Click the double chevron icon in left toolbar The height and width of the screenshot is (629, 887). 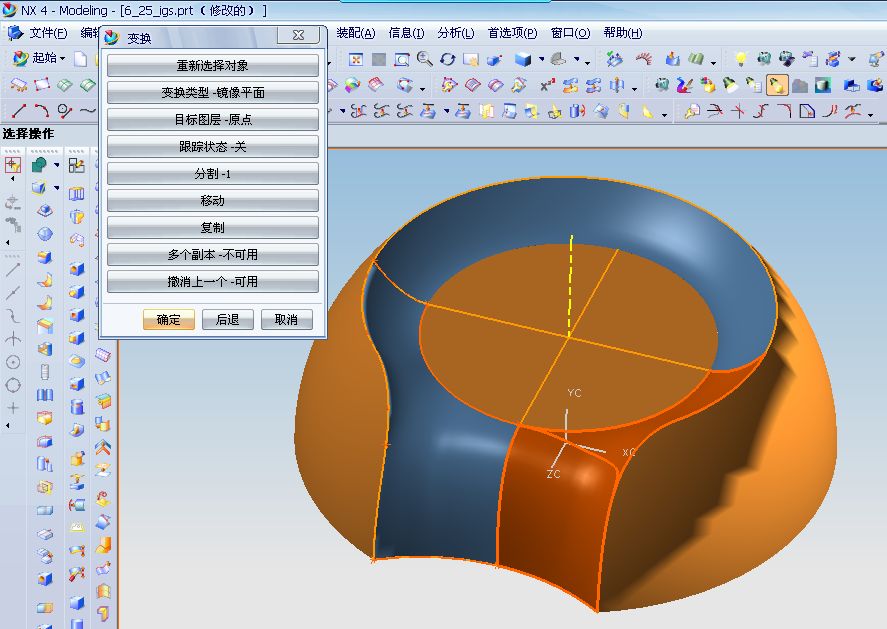(x=102, y=449)
